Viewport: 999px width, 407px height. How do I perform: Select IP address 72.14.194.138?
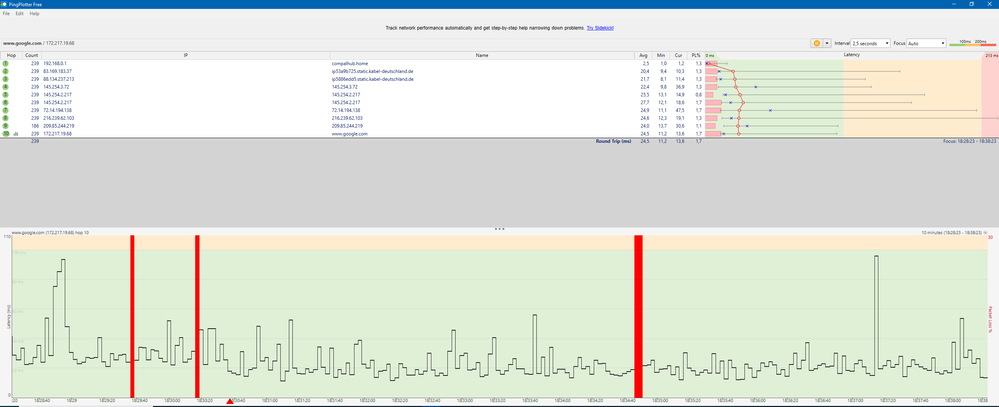57,111
